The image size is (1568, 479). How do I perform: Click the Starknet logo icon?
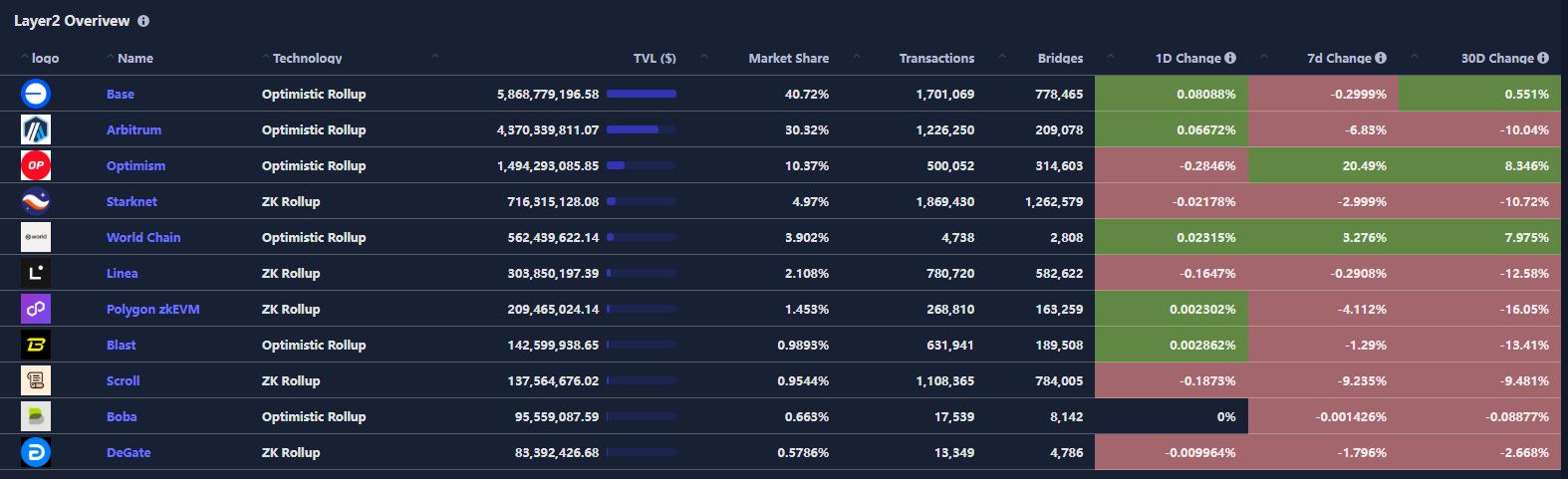tap(36, 201)
